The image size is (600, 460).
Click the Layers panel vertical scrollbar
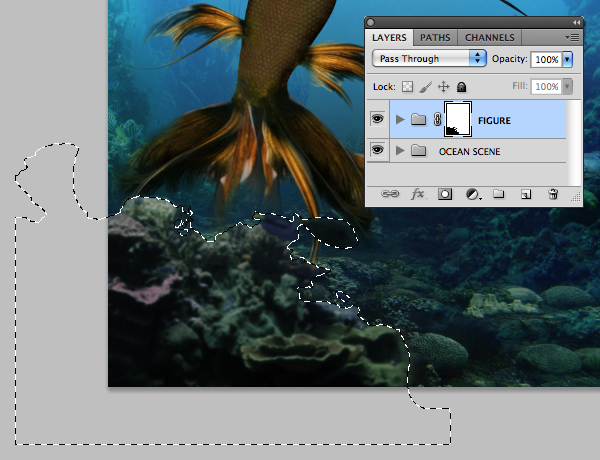point(573,143)
